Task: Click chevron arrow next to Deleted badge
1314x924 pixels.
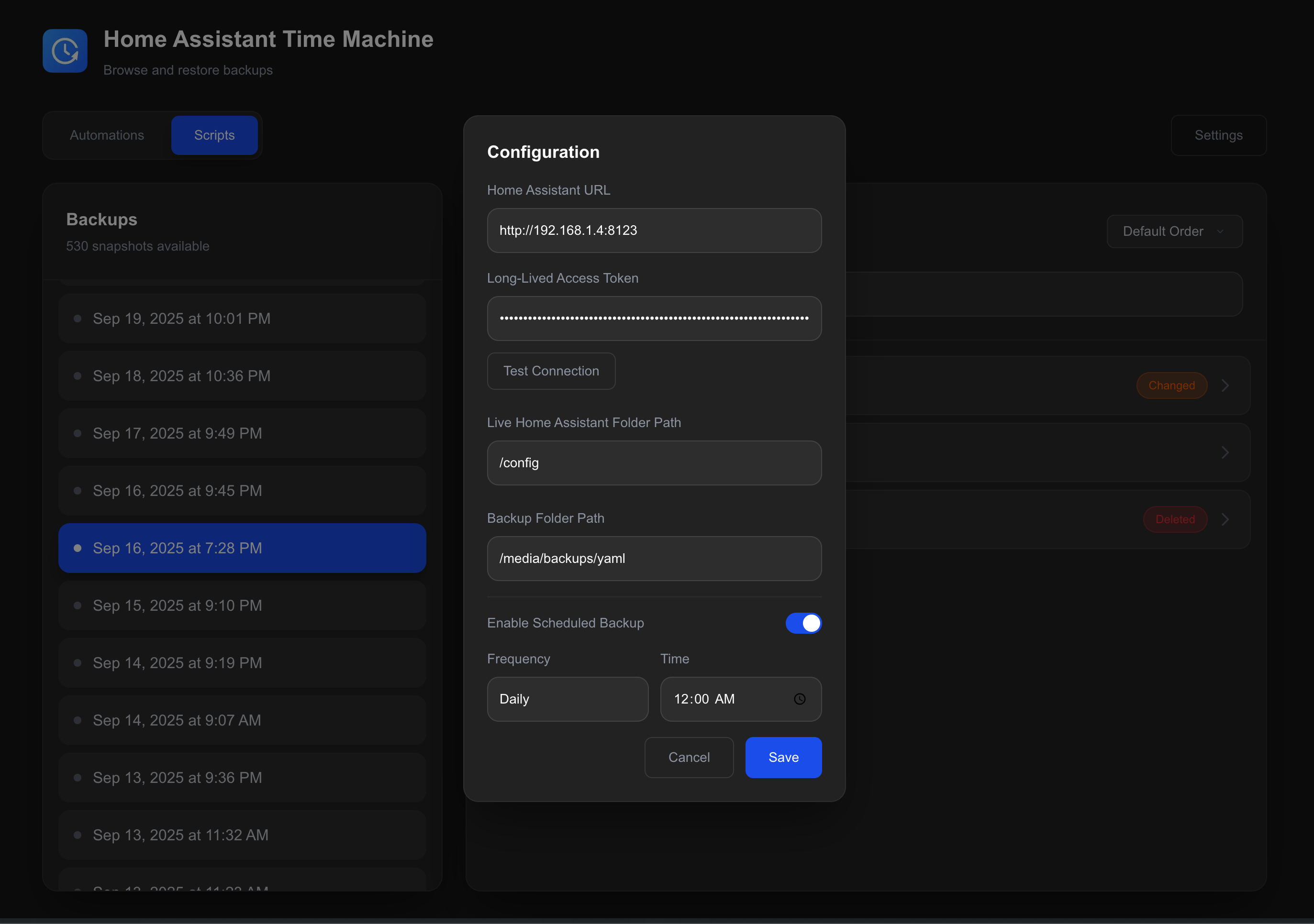Action: 1225,519
